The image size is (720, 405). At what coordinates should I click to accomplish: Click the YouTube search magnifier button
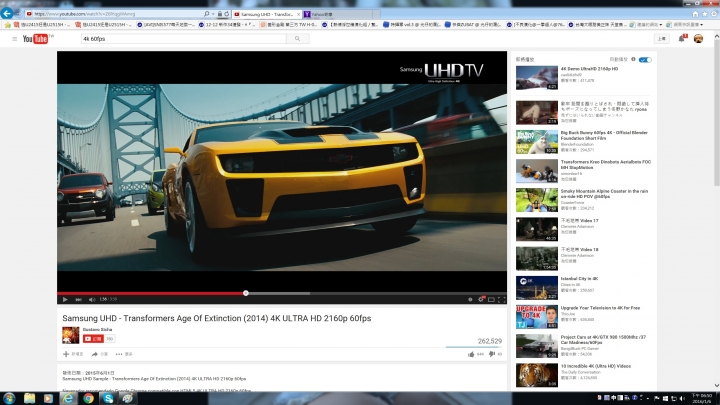298,39
